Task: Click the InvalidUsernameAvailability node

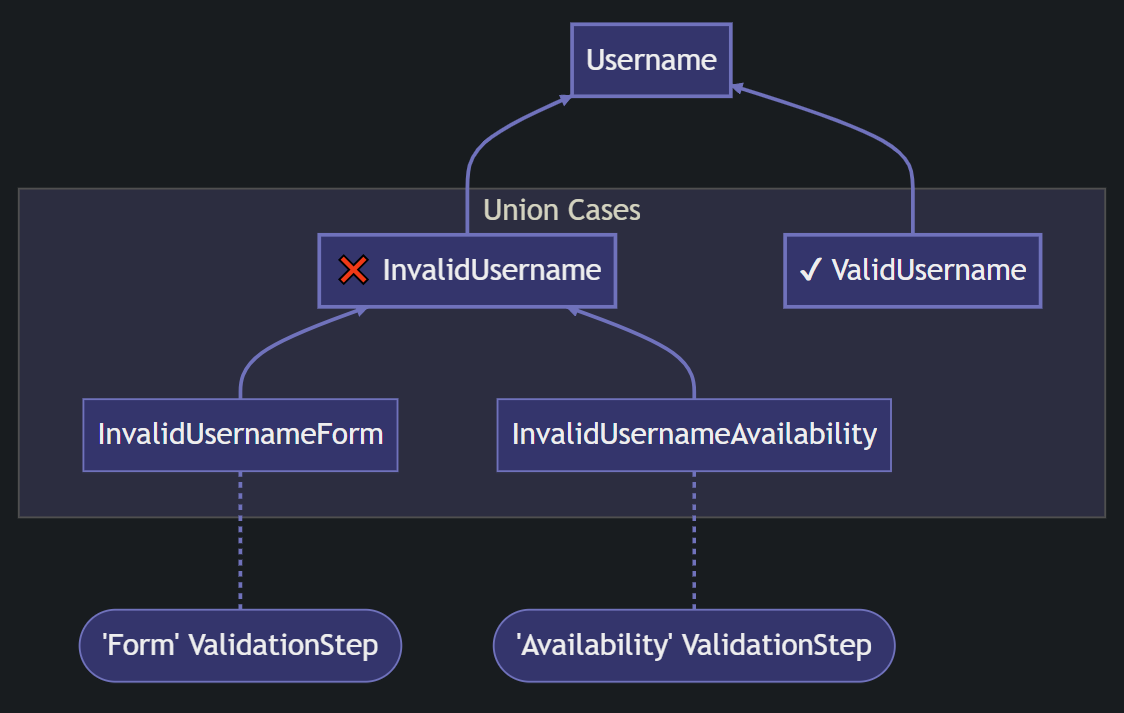Action: tap(694, 435)
